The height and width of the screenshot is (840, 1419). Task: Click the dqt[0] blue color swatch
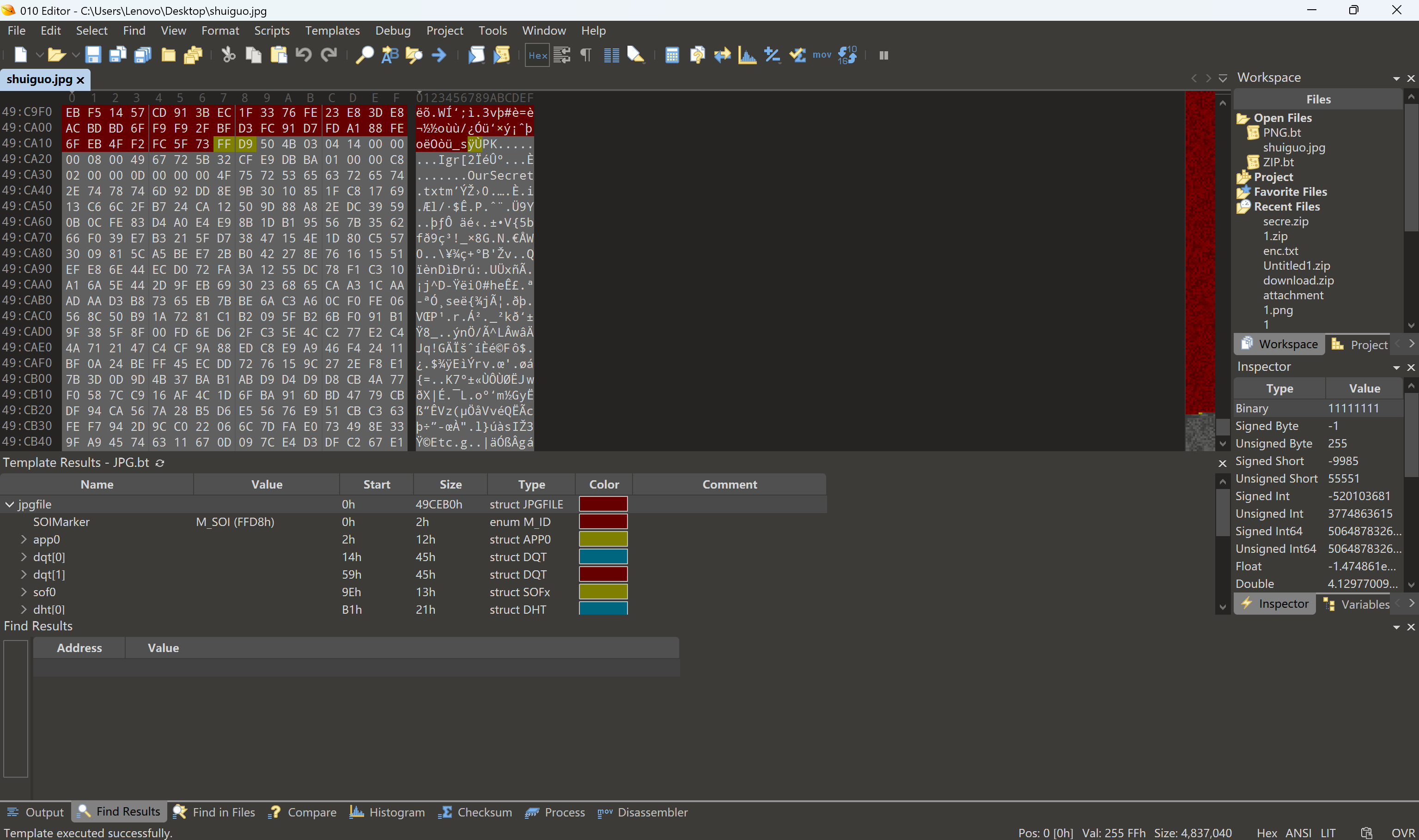coord(603,557)
